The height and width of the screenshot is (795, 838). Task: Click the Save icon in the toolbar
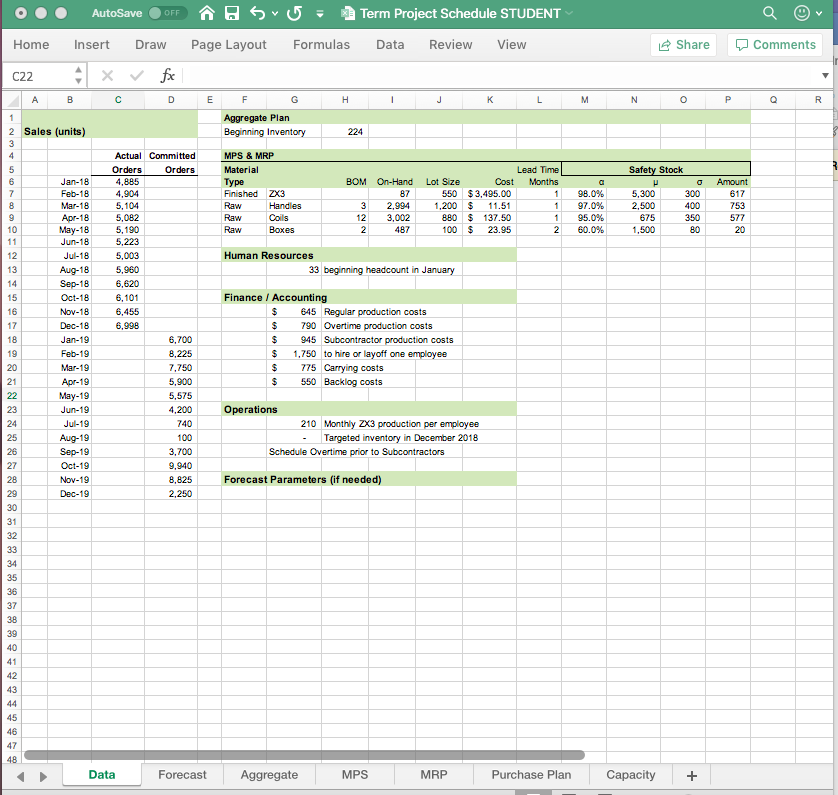[232, 13]
